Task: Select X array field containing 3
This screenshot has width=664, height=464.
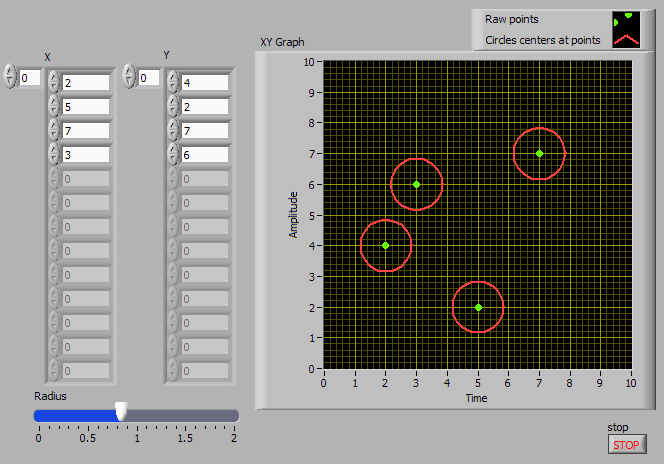Action: 85,155
